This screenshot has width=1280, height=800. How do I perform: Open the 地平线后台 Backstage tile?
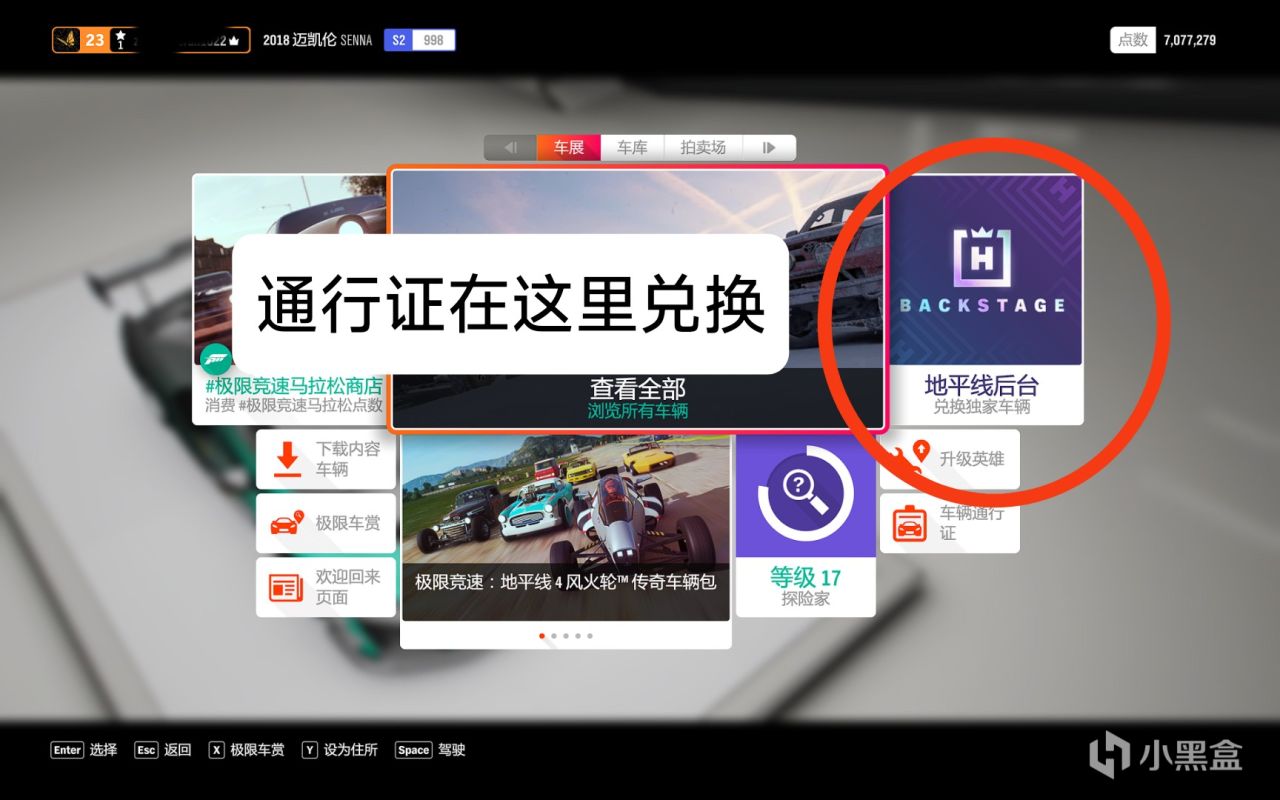pos(986,299)
